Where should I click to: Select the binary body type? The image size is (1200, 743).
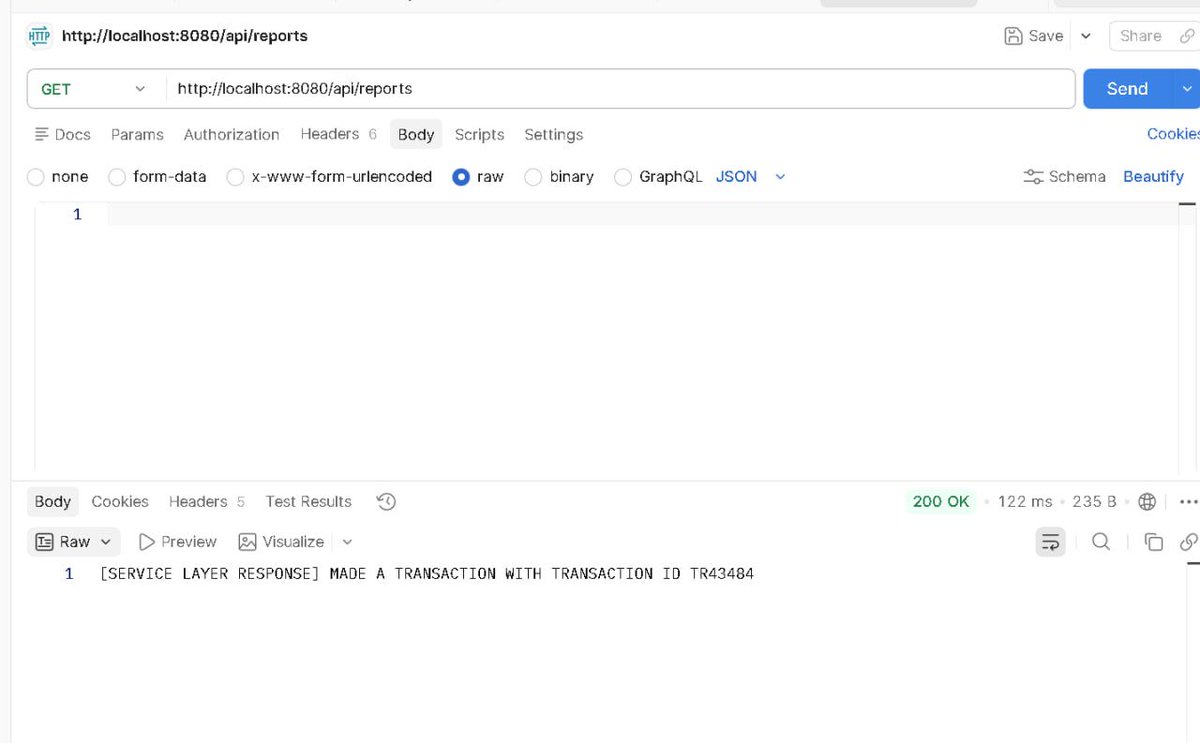click(559, 176)
